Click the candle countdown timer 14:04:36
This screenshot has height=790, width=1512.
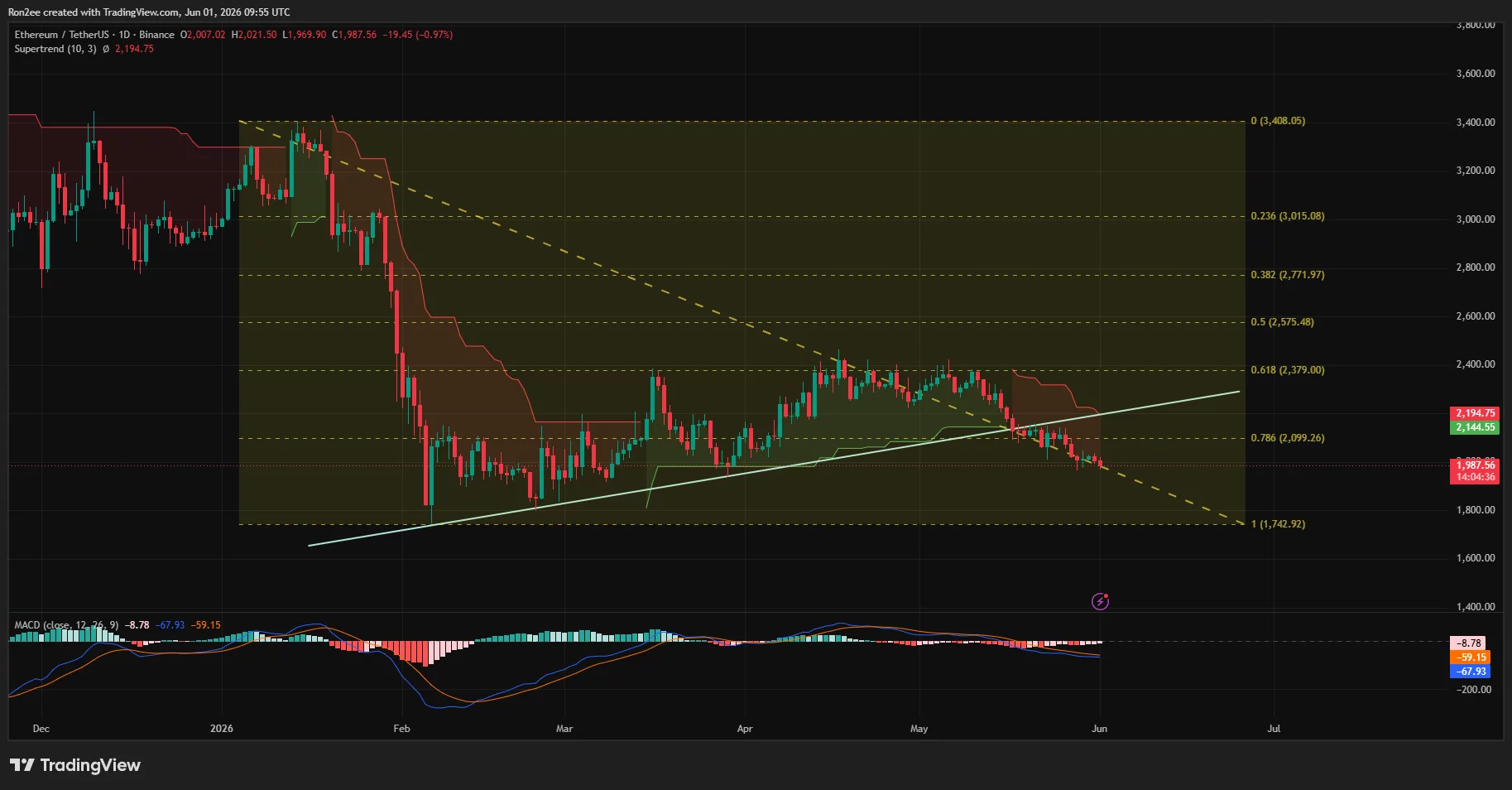pos(1475,477)
